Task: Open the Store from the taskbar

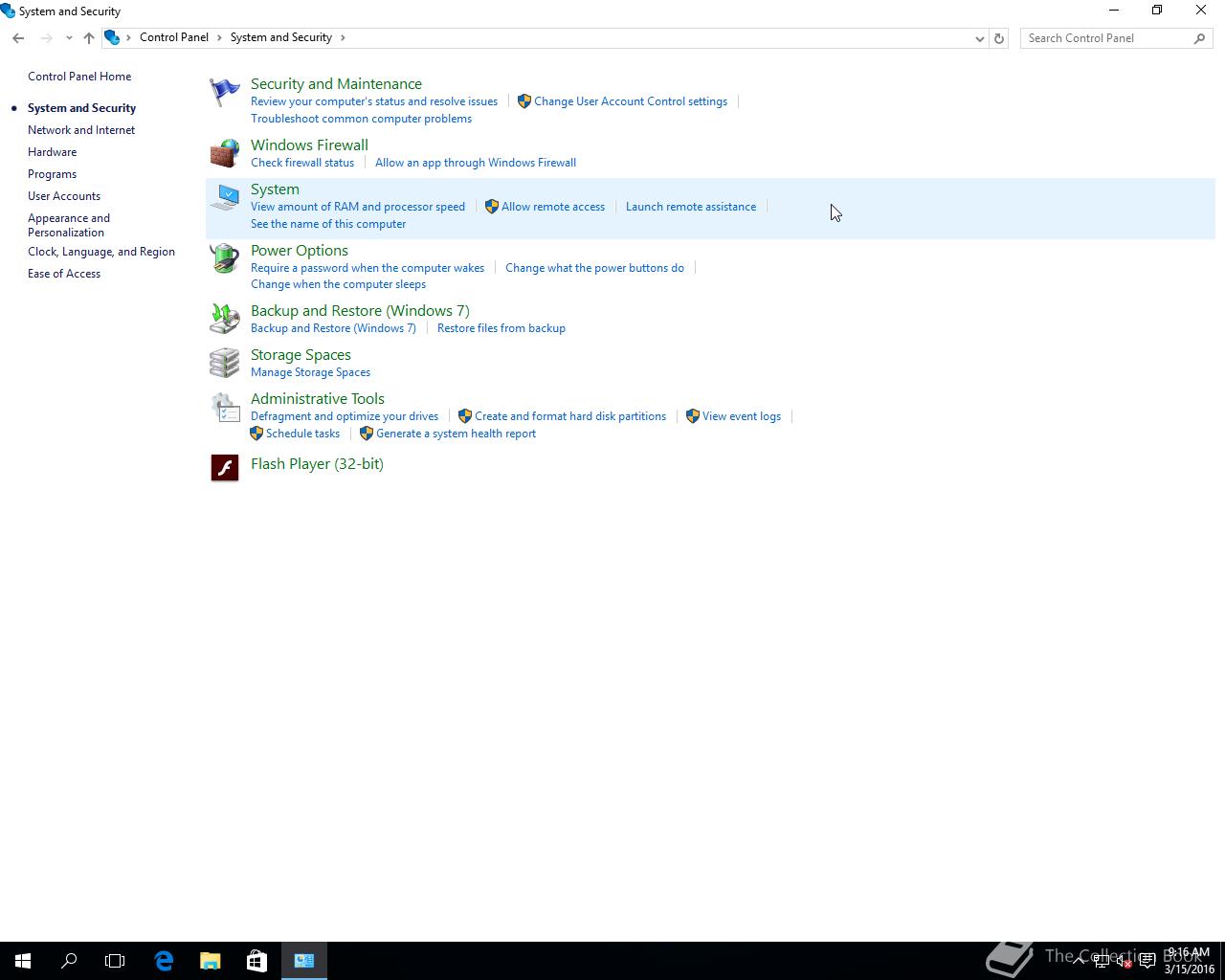Action: click(x=256, y=961)
